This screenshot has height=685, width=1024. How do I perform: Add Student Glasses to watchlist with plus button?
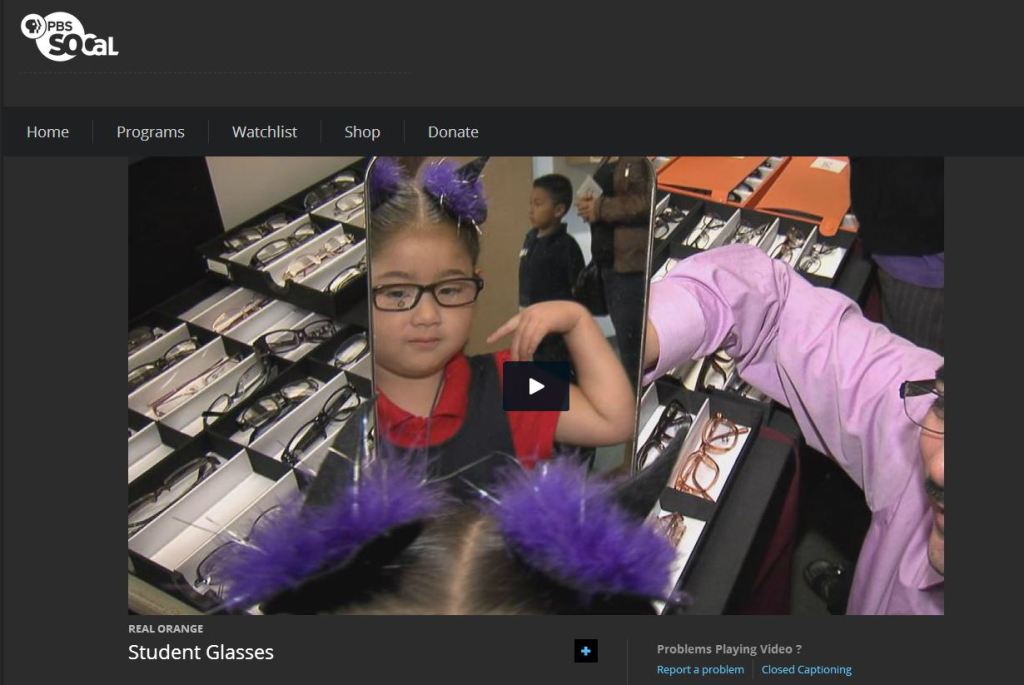tap(586, 651)
